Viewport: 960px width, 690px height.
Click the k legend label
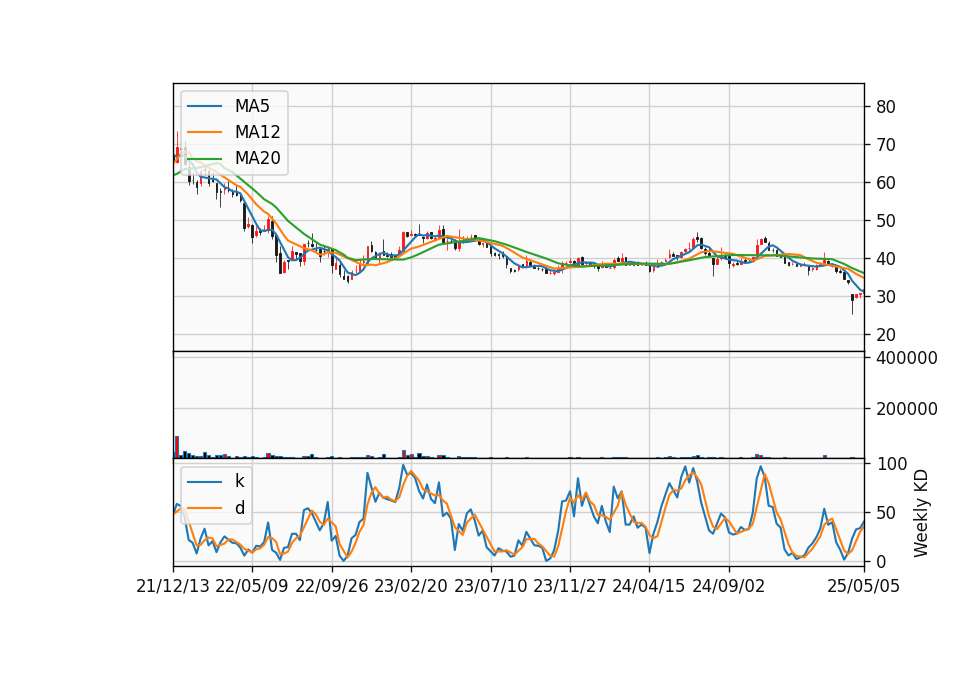(239, 481)
